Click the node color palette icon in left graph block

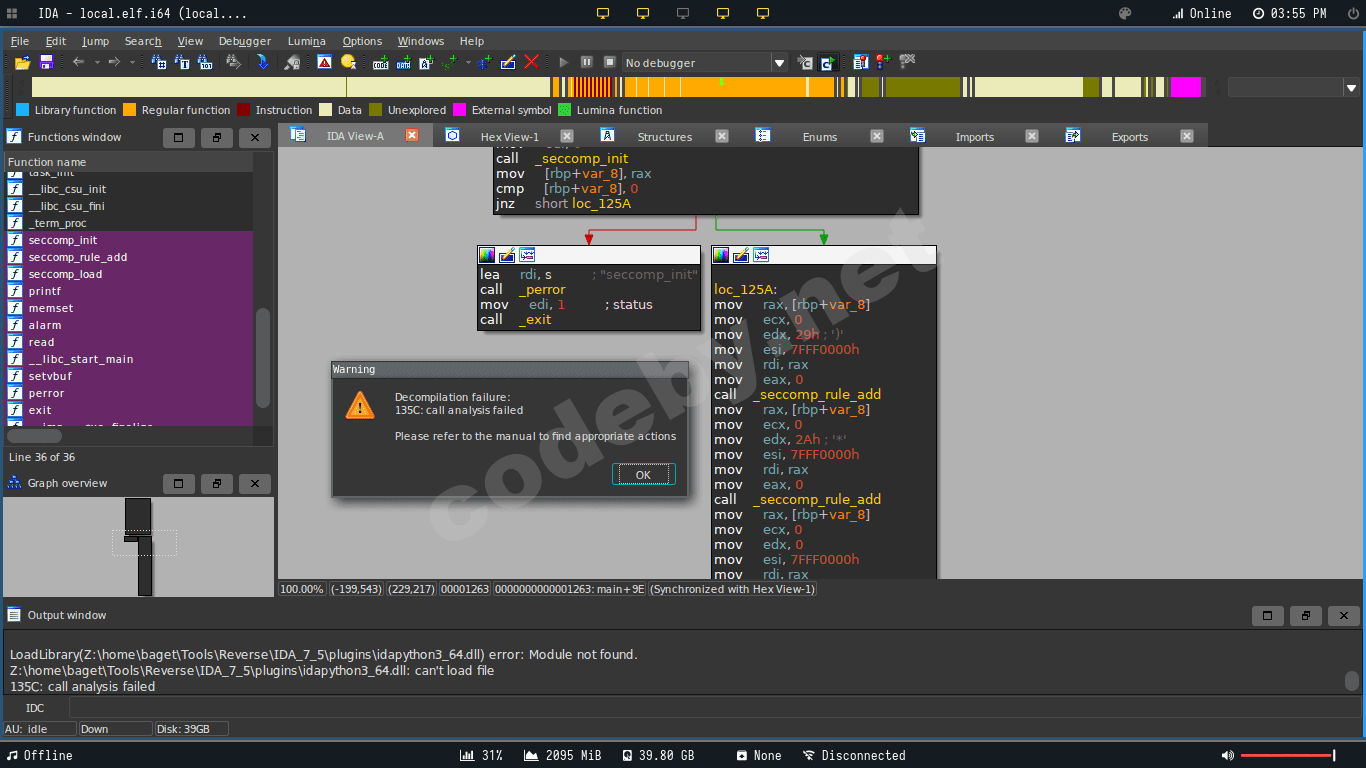[x=487, y=255]
